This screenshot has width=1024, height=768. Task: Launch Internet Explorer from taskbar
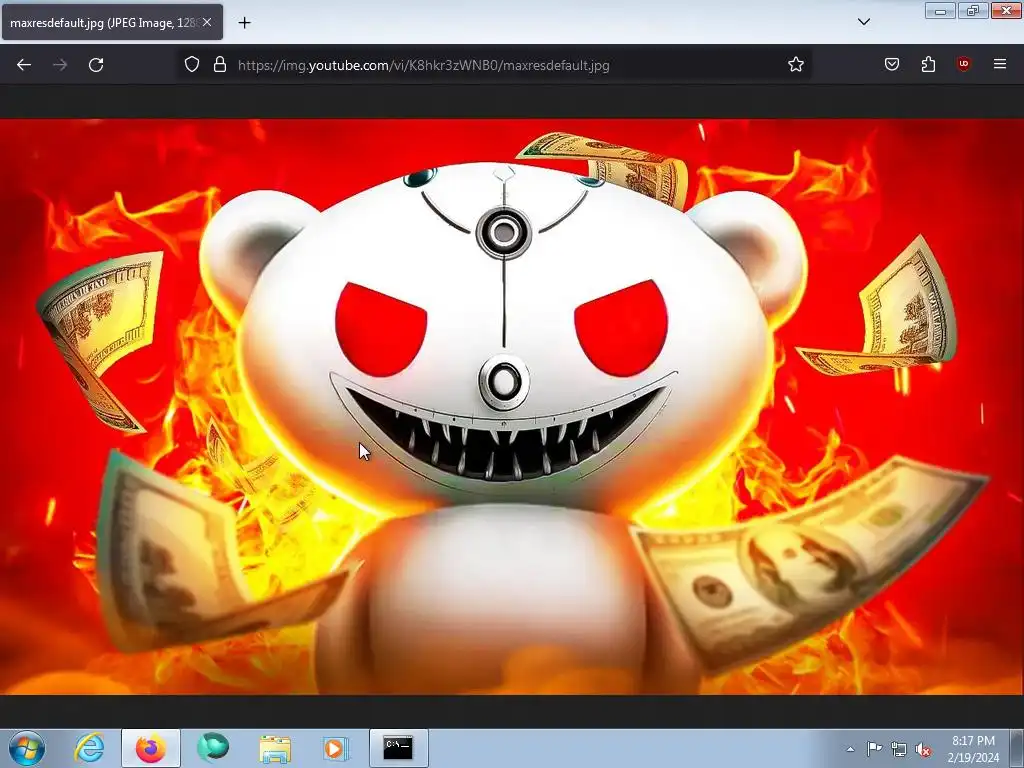(x=89, y=748)
